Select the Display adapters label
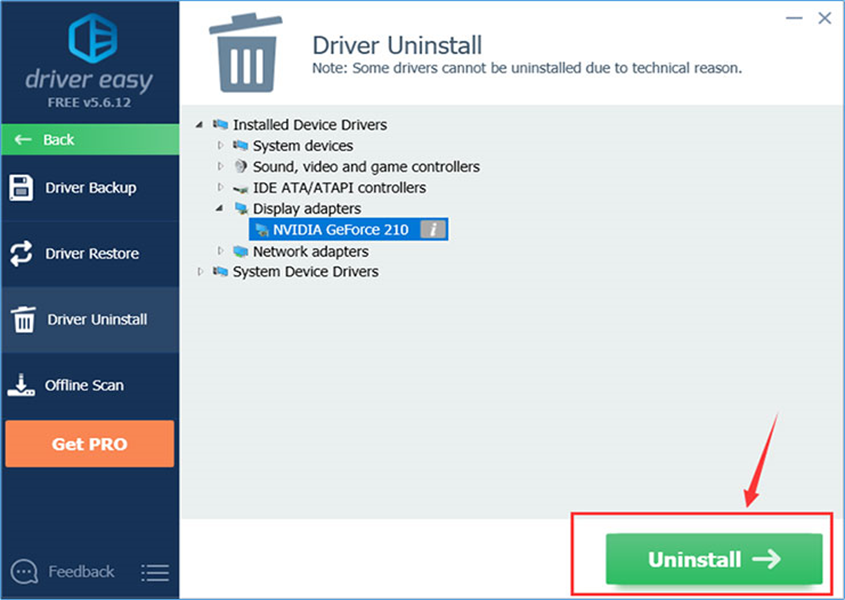Viewport: 845px width, 600px height. click(x=307, y=209)
